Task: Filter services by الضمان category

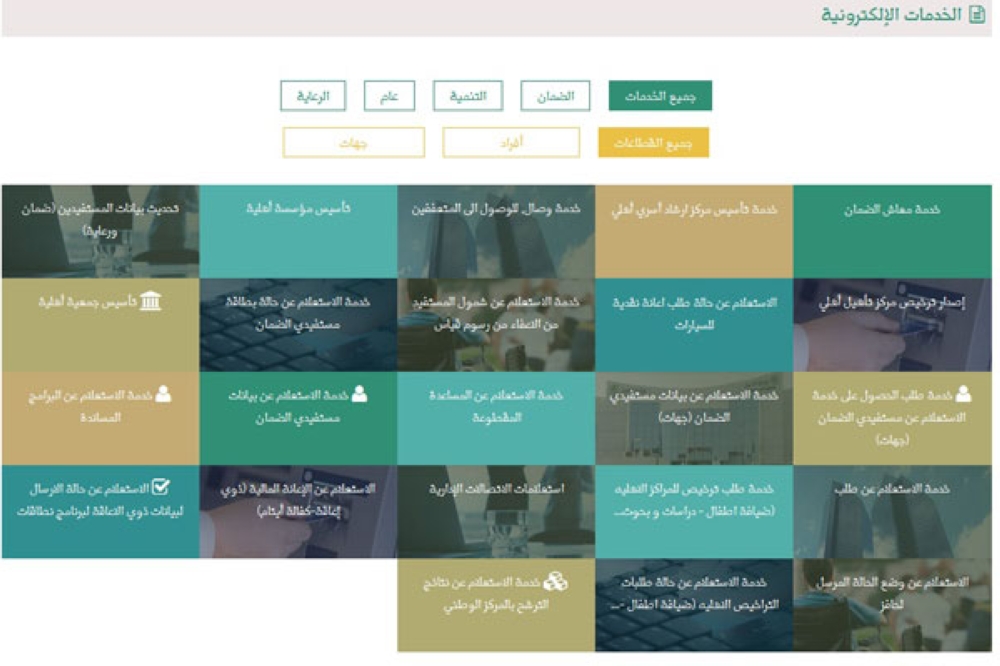Action: point(555,96)
